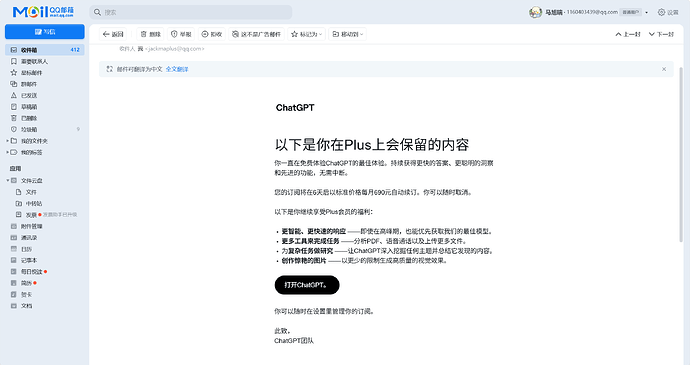Open 已删除 deleted folder
690x365 pixels.
29,118
